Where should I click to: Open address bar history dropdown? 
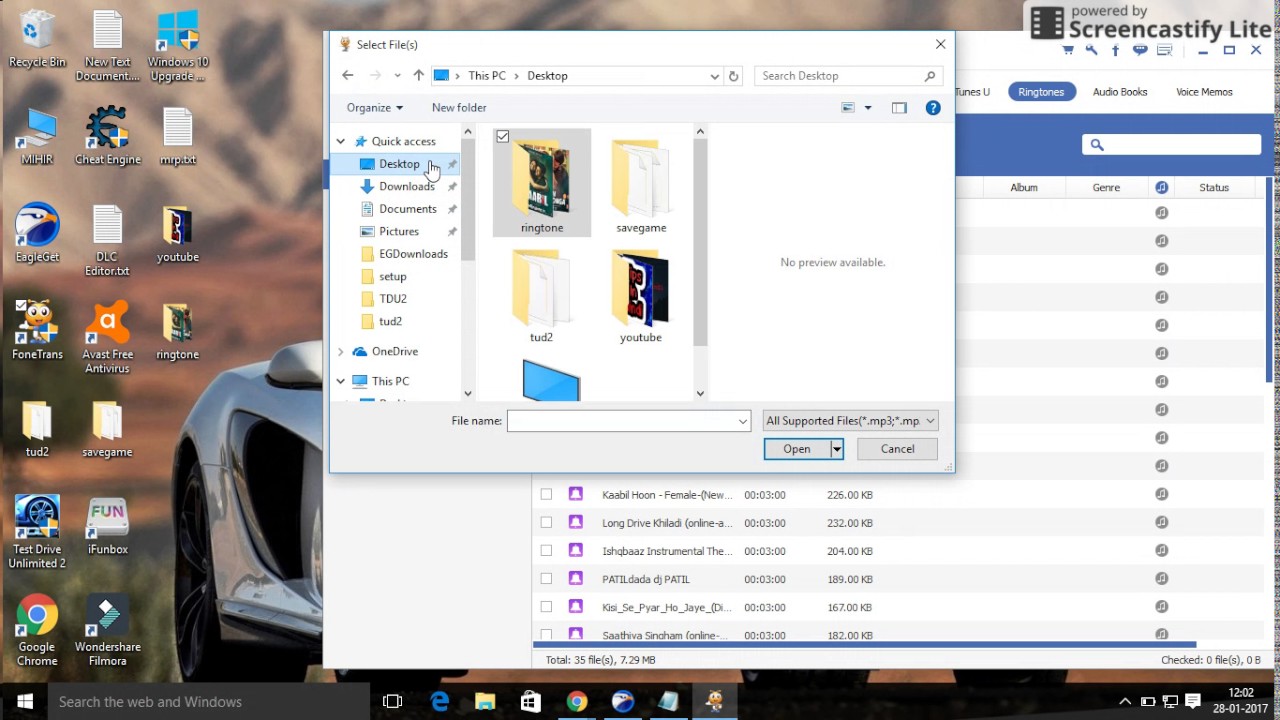click(714, 75)
